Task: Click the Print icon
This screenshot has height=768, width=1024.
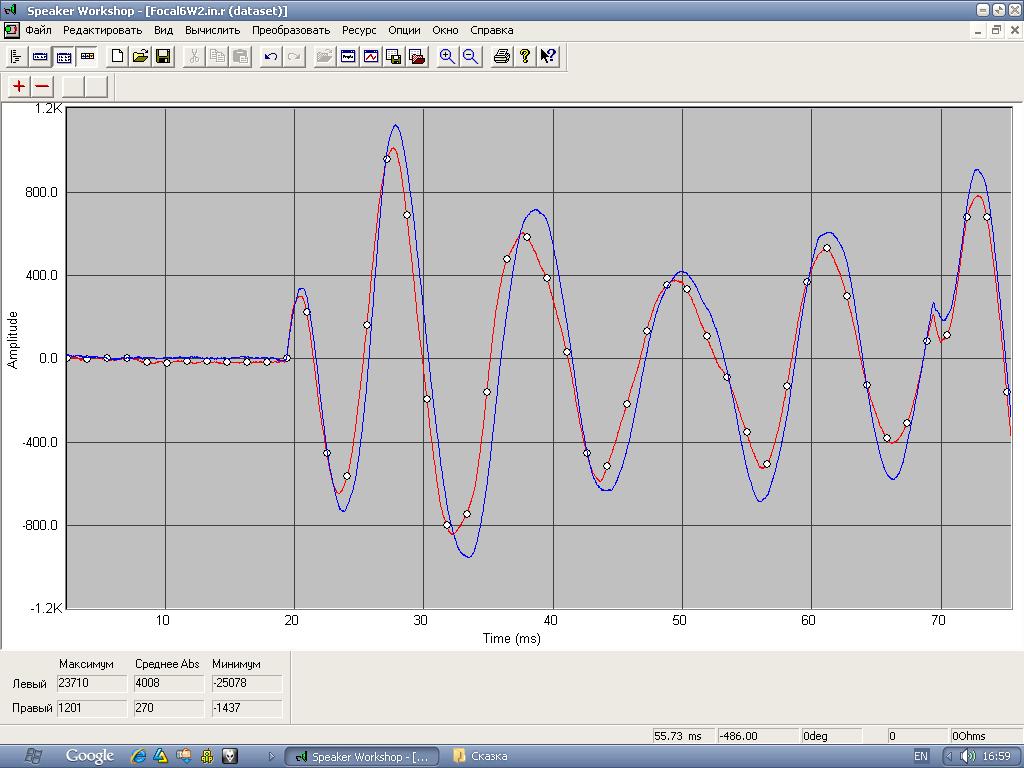Action: tap(502, 57)
